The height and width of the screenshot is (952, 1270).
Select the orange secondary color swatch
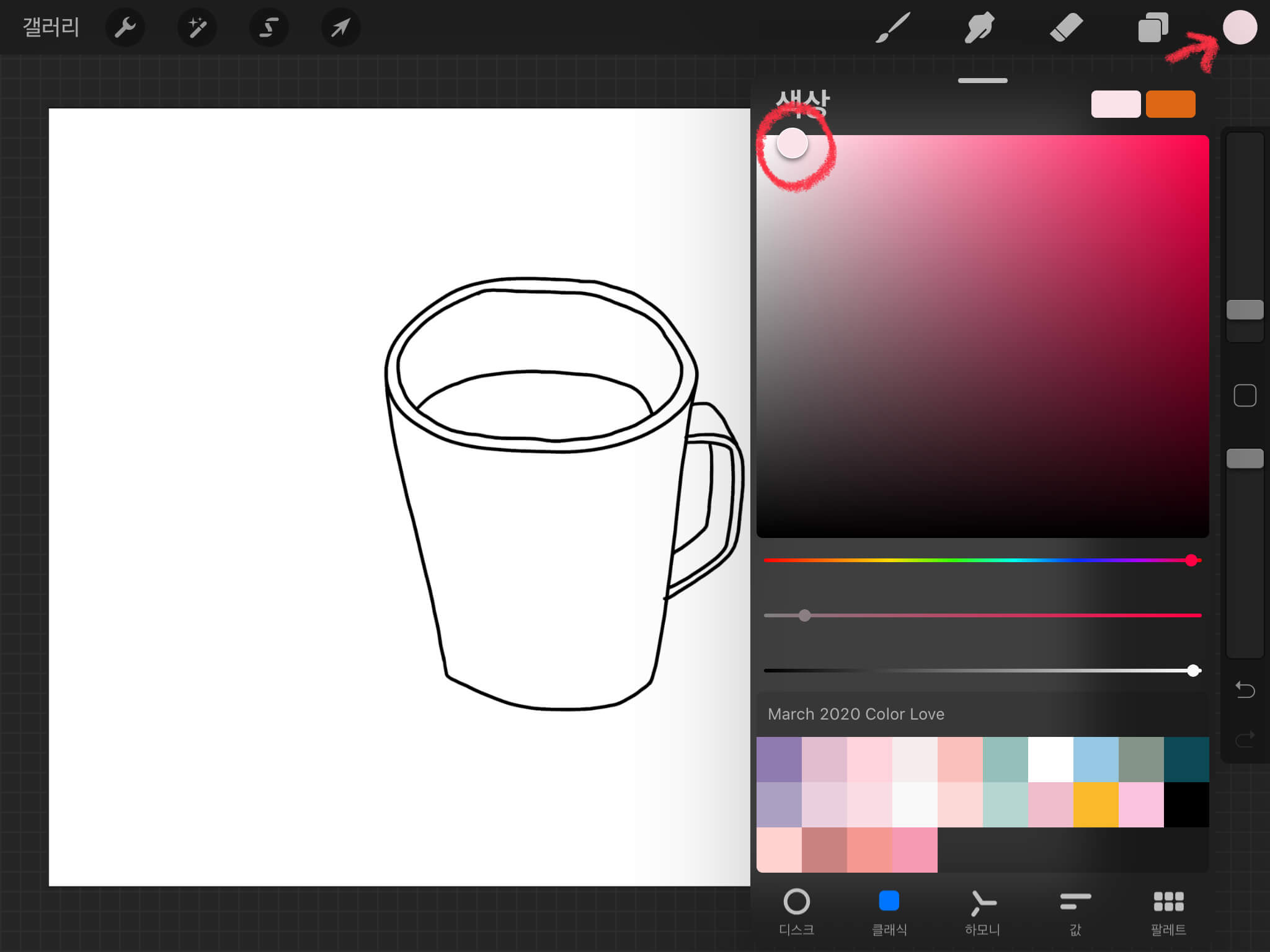1170,104
